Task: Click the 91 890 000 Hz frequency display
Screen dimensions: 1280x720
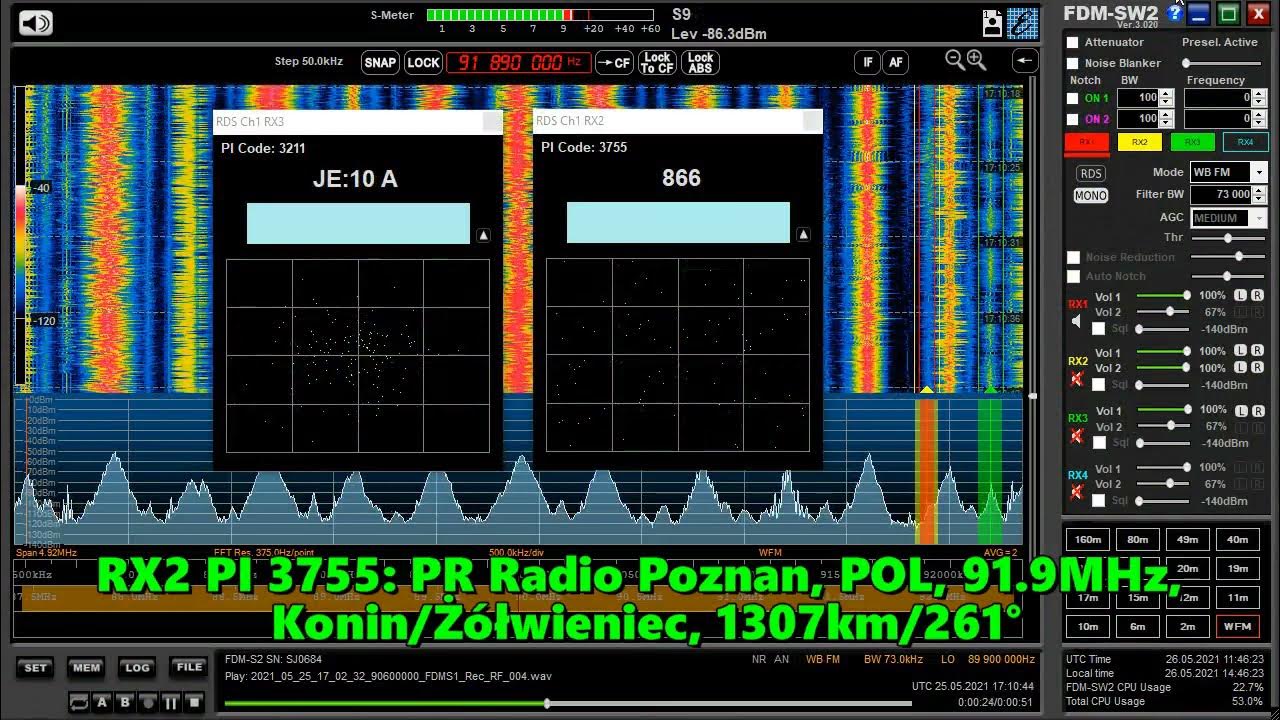Action: 518,62
